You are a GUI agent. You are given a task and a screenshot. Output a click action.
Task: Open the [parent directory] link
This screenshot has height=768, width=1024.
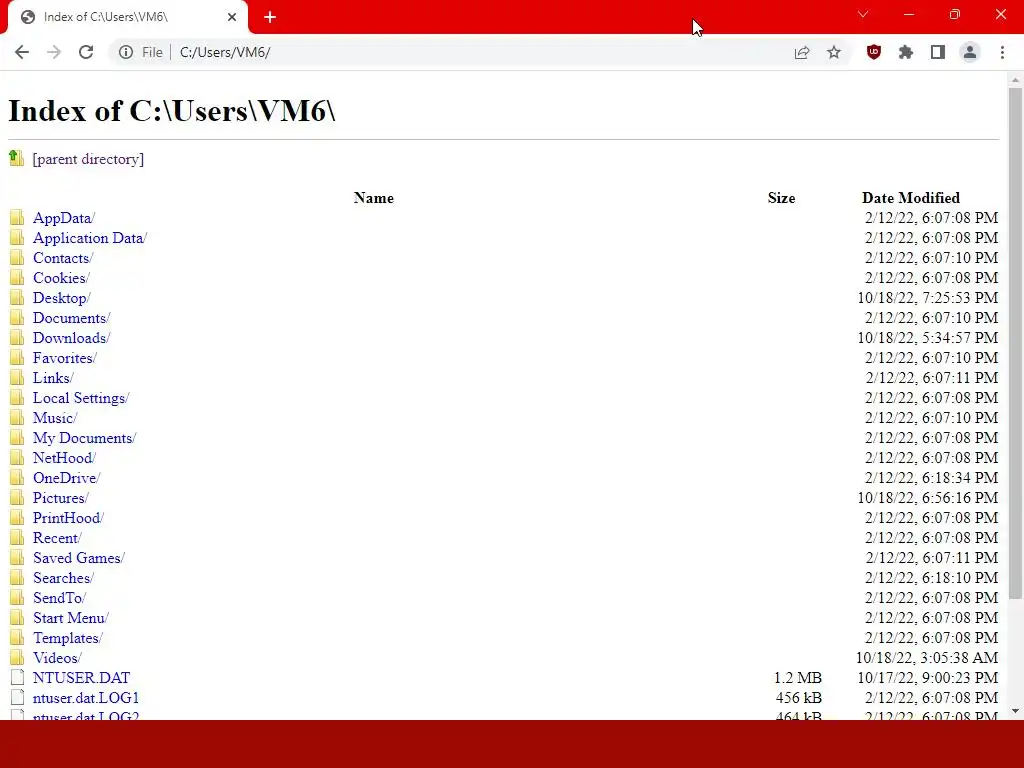88,159
